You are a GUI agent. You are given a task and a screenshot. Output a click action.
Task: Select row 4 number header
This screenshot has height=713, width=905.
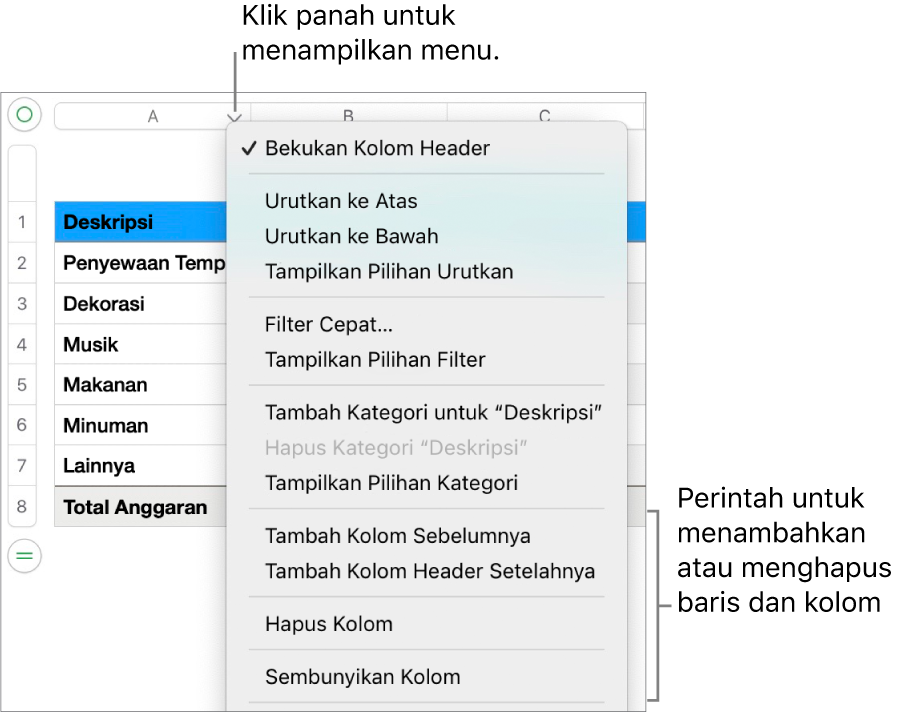point(22,344)
